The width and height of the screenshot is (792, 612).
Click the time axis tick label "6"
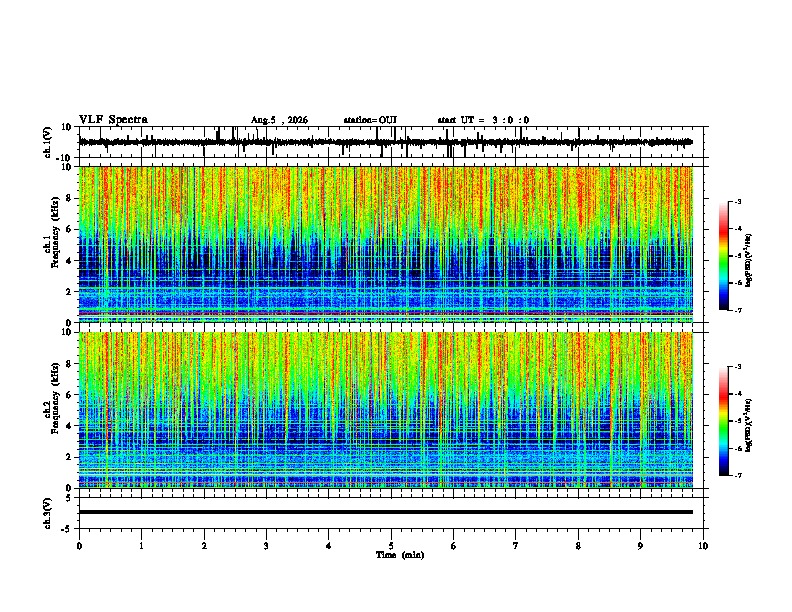coord(454,546)
